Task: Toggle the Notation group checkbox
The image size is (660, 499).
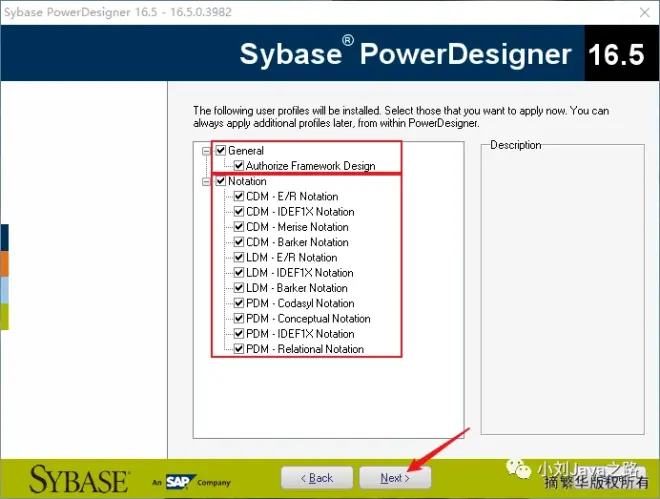Action: pos(221,181)
